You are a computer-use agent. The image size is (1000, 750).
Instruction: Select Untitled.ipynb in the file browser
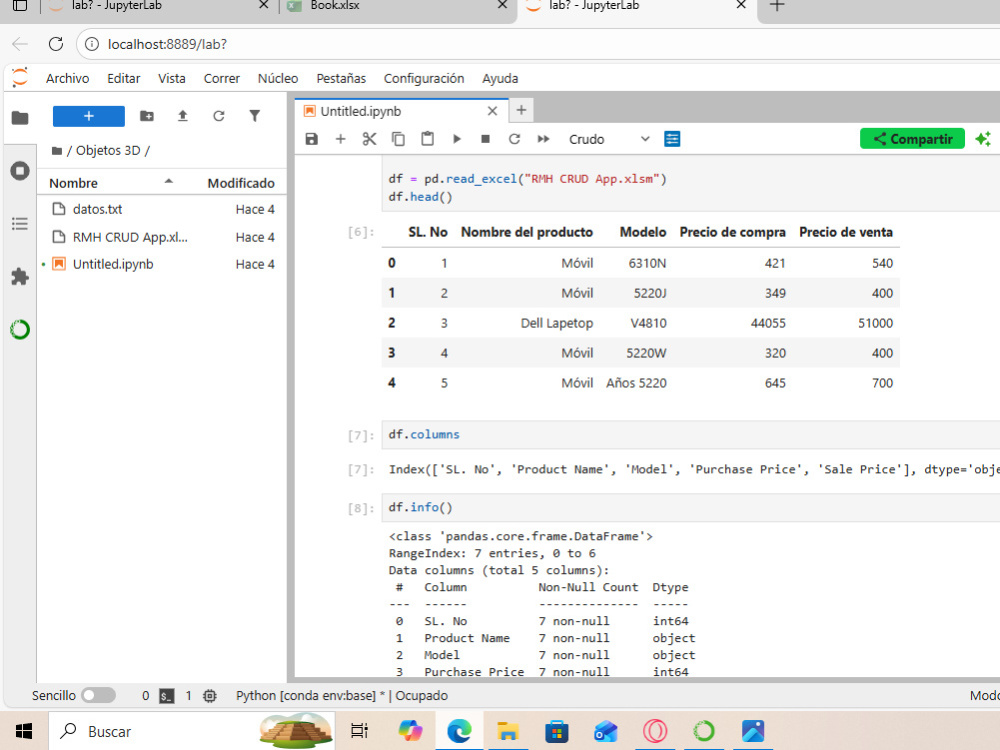[162, 264]
